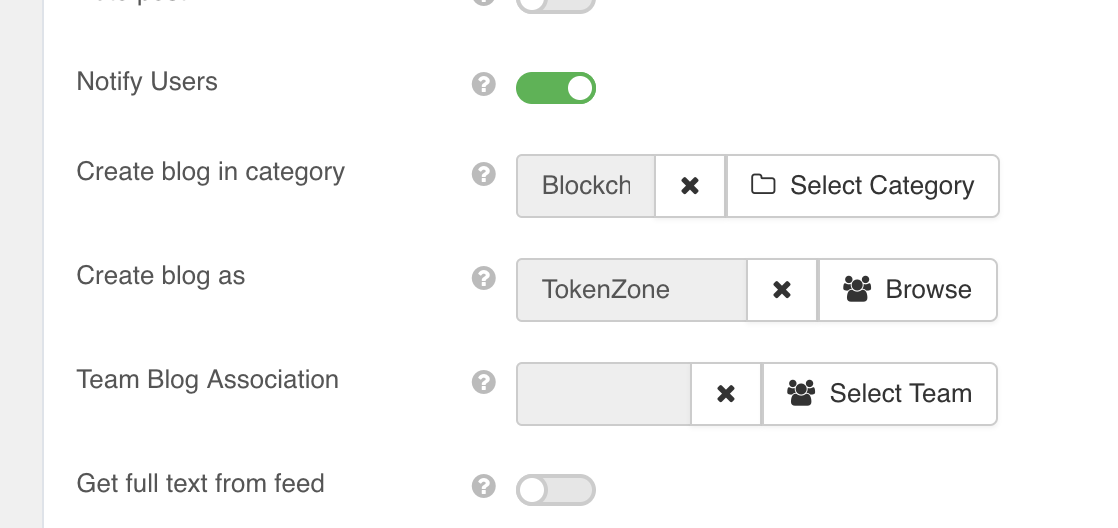Remove TokenZone author using the X button
The height and width of the screenshot is (528, 1118).
[782, 290]
